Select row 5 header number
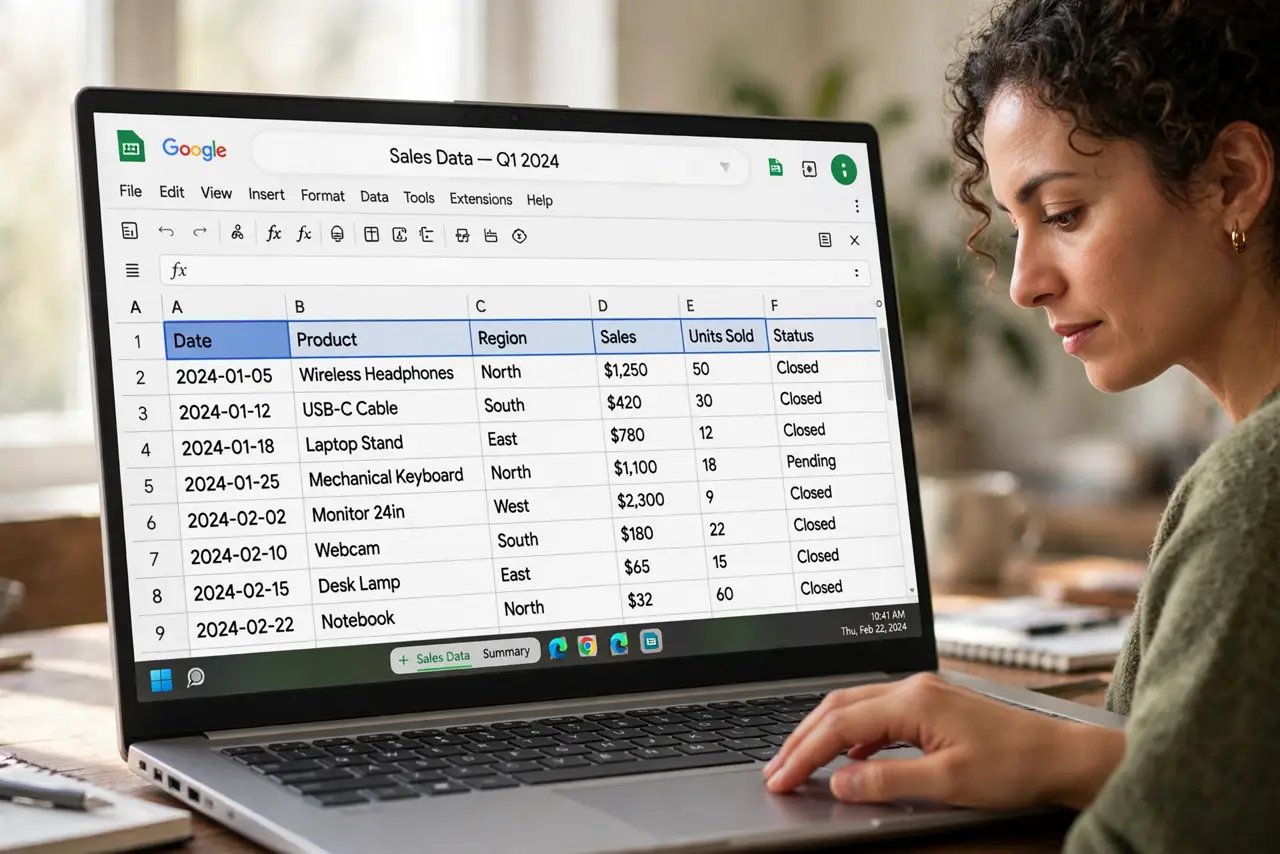The width and height of the screenshot is (1280, 854). click(149, 487)
